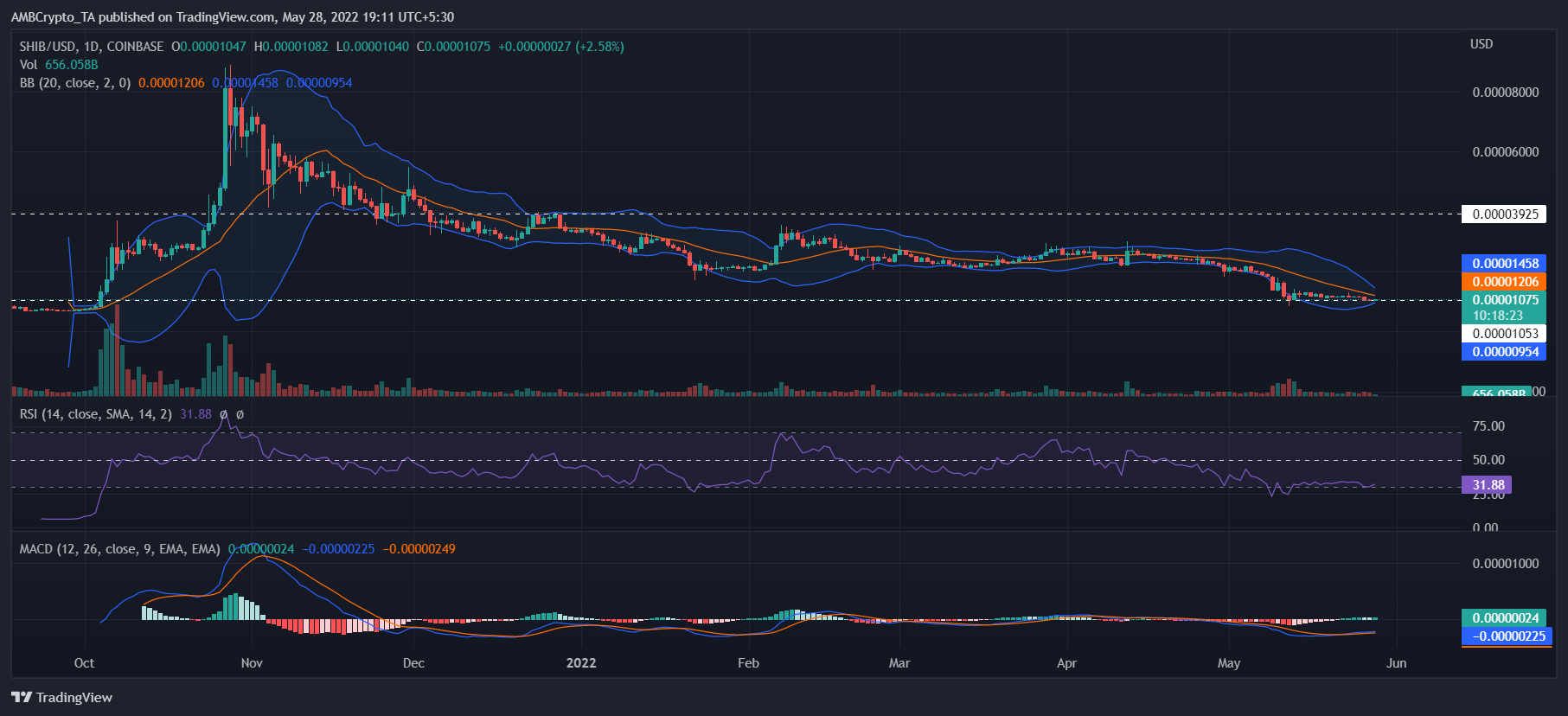Click the 2022 label on time axis
Viewport: 1568px width, 716px height.
pyautogui.click(x=580, y=663)
